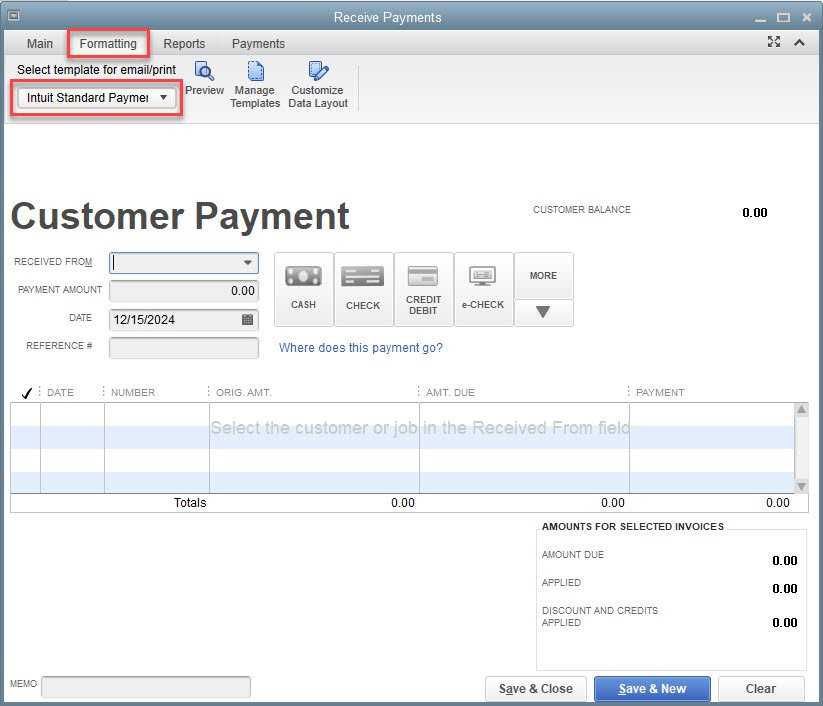Choose CREDIT DEBIT payment method
823x706 pixels.
(x=423, y=289)
